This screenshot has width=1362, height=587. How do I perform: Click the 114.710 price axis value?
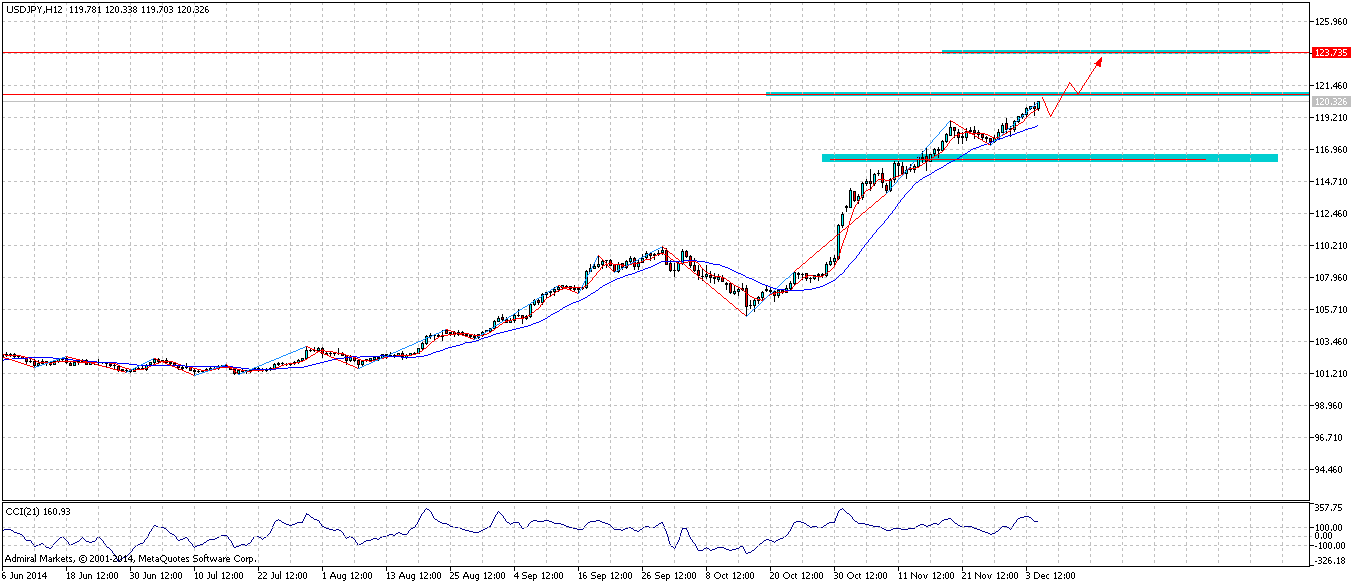(1333, 182)
